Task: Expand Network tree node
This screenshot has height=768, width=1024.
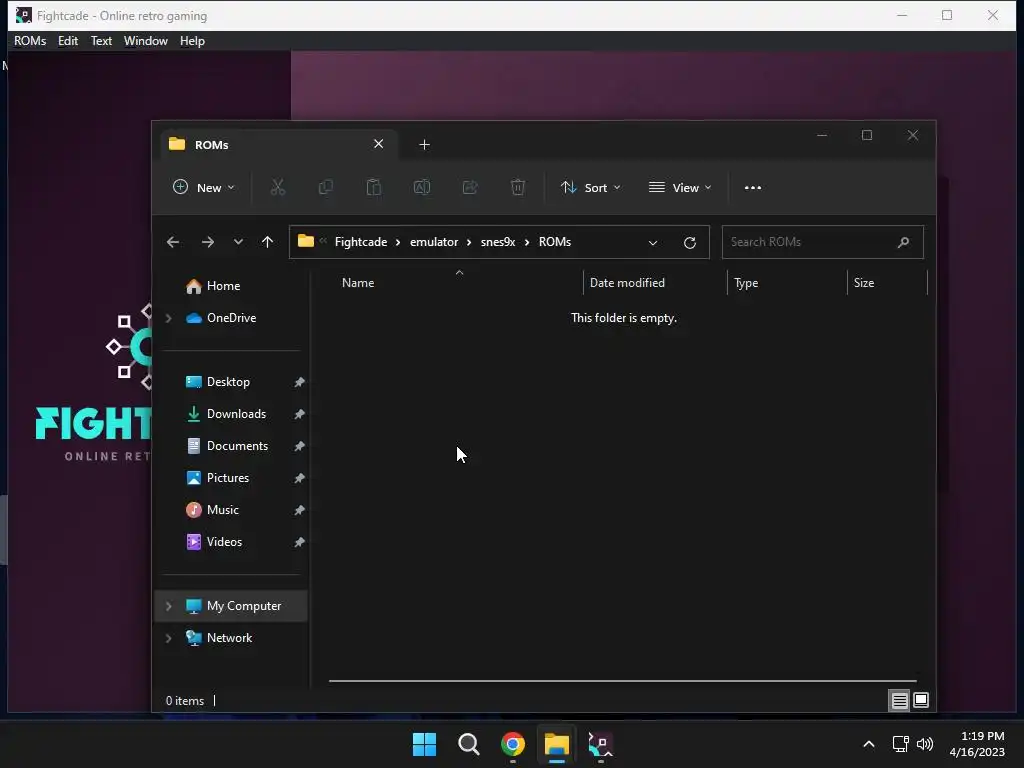Action: pyautogui.click(x=168, y=638)
